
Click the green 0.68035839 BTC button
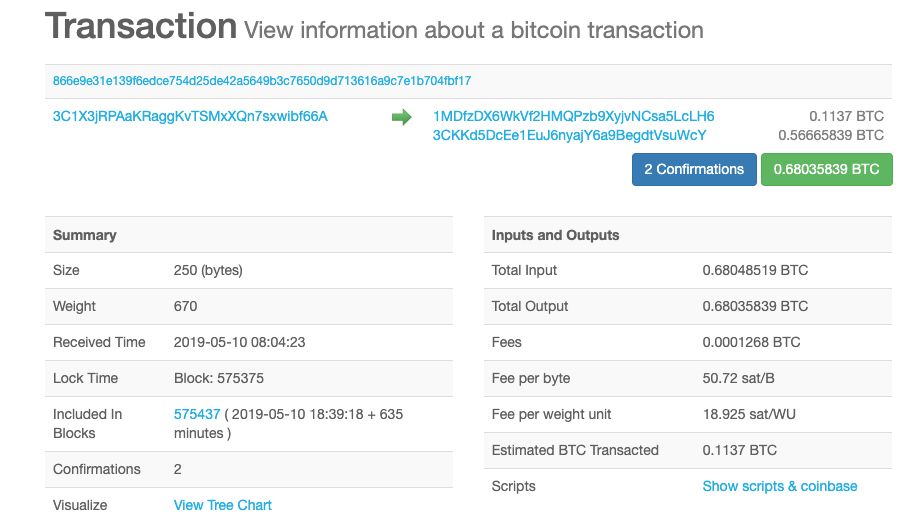(826, 169)
